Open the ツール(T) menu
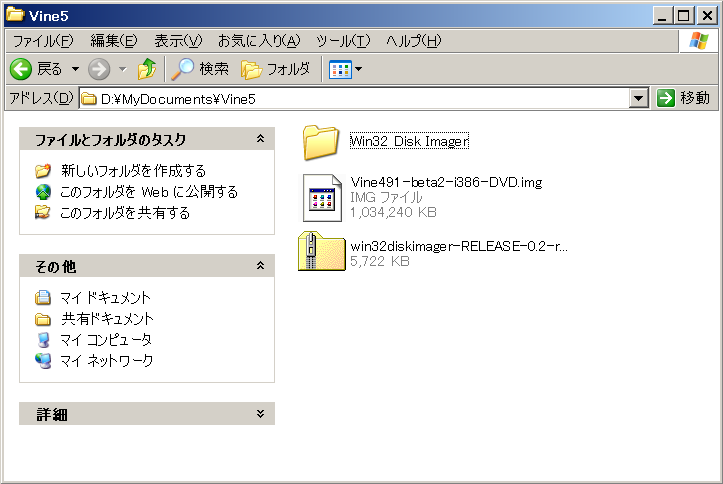This screenshot has height=484, width=723. pyautogui.click(x=343, y=41)
